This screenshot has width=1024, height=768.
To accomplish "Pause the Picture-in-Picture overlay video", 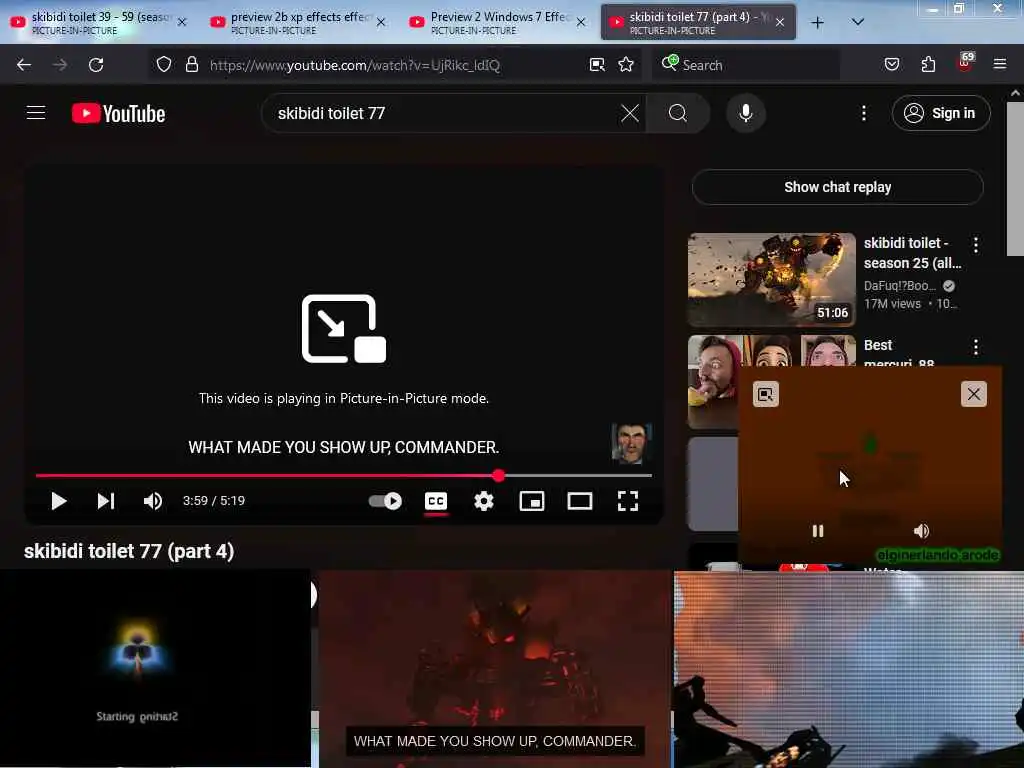I will (818, 531).
